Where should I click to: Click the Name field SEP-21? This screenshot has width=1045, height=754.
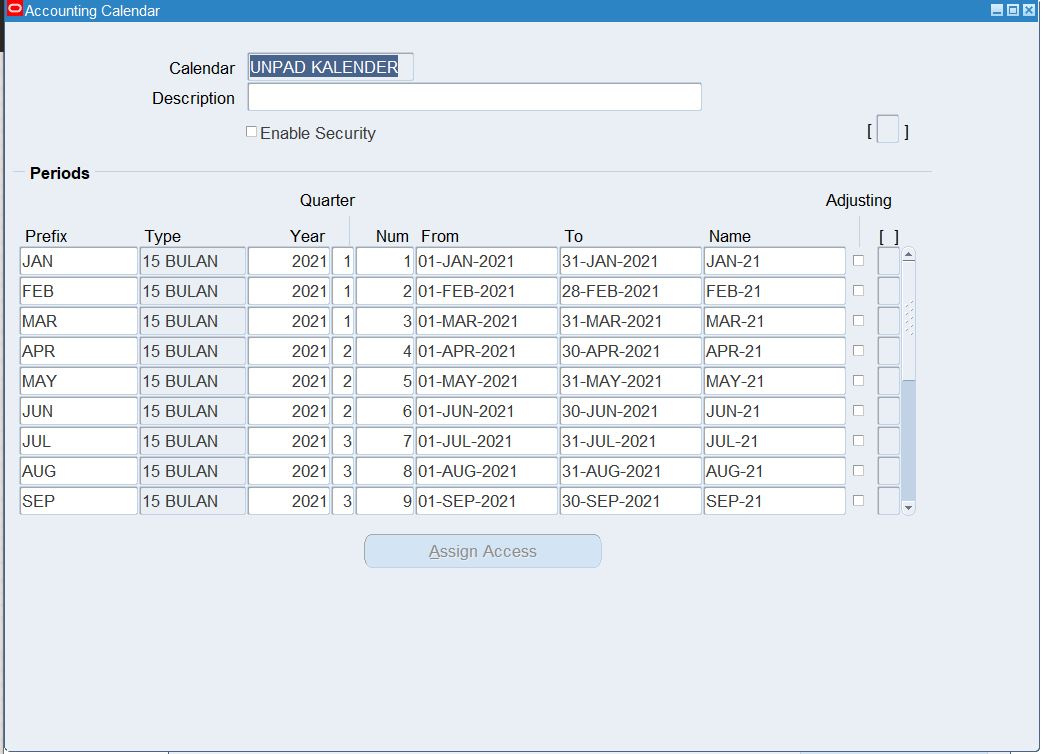pos(774,501)
